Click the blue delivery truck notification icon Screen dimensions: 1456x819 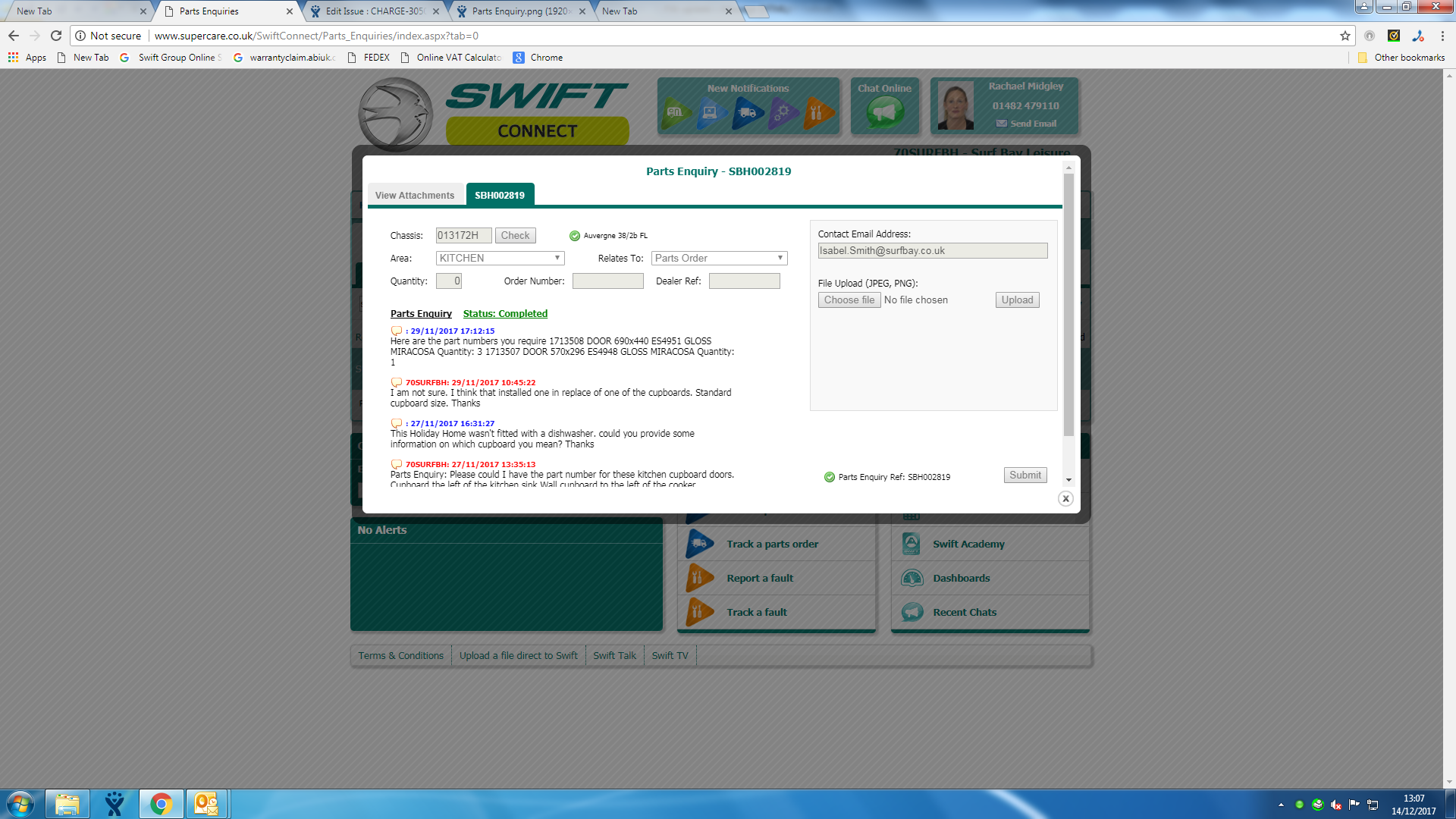tap(747, 113)
